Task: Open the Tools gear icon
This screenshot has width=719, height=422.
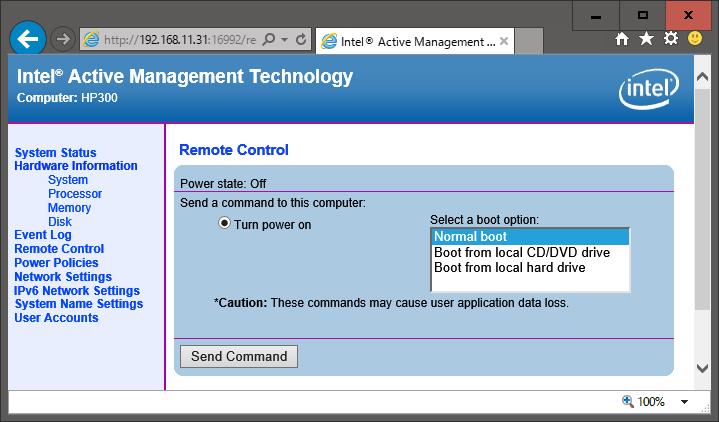Action: tap(670, 39)
